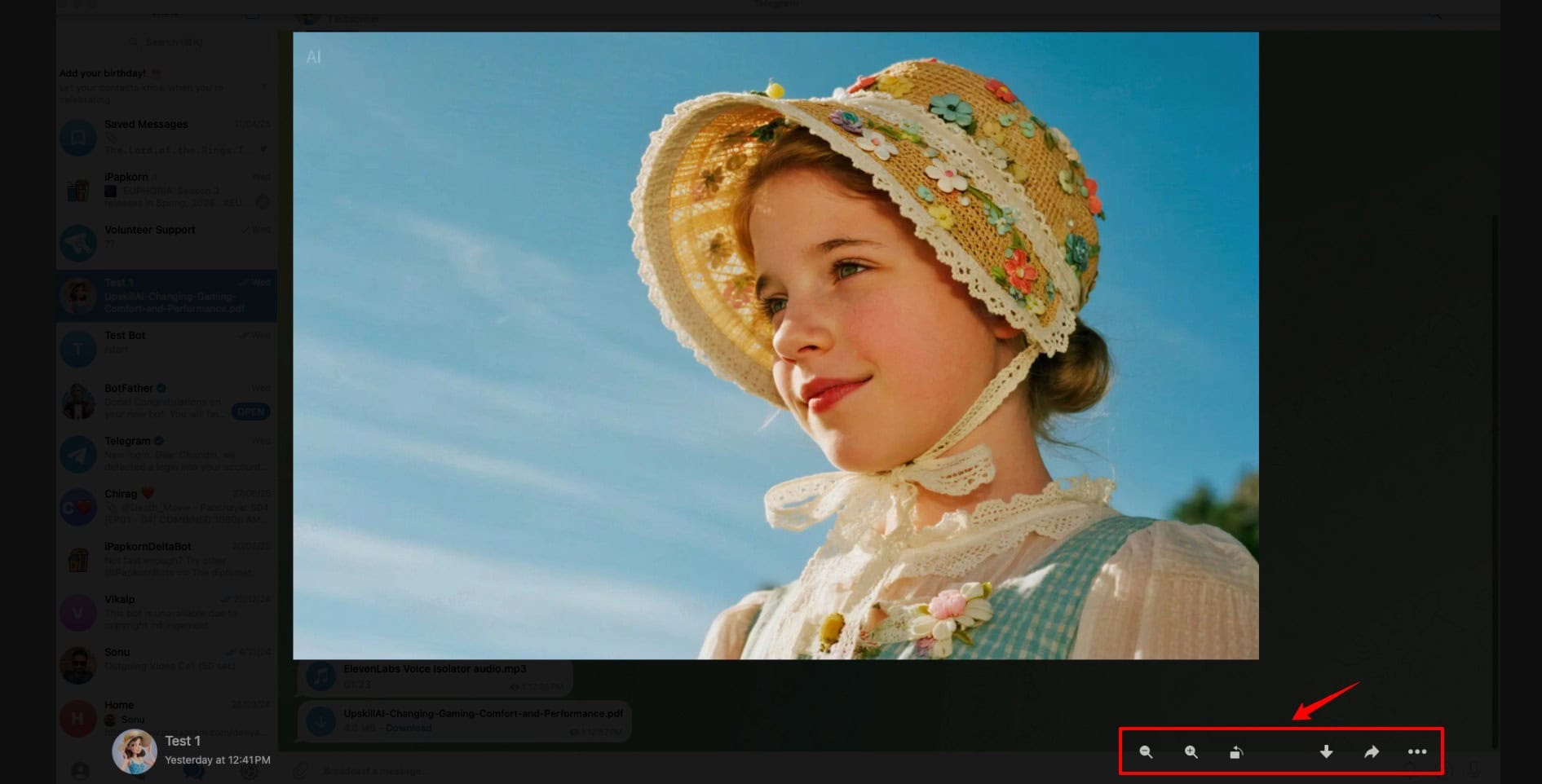
Task: Open the BotFather chat
Action: pos(166,401)
